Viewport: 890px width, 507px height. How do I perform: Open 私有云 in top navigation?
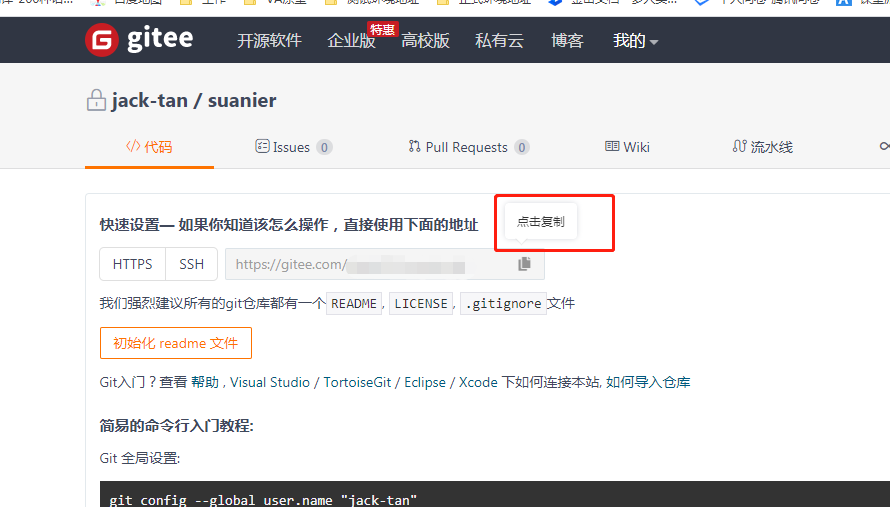[x=499, y=40]
